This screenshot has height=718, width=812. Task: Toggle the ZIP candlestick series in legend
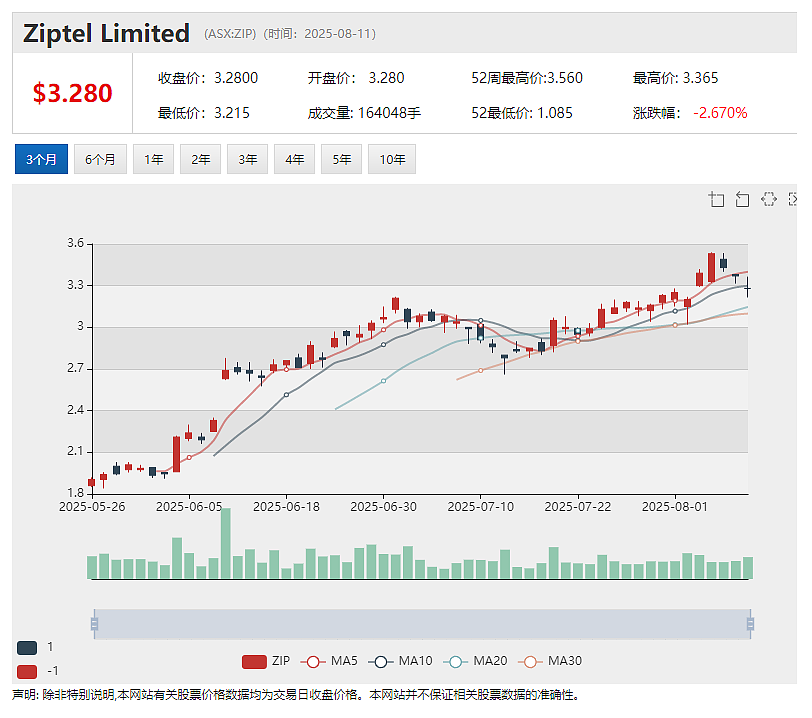(266, 662)
